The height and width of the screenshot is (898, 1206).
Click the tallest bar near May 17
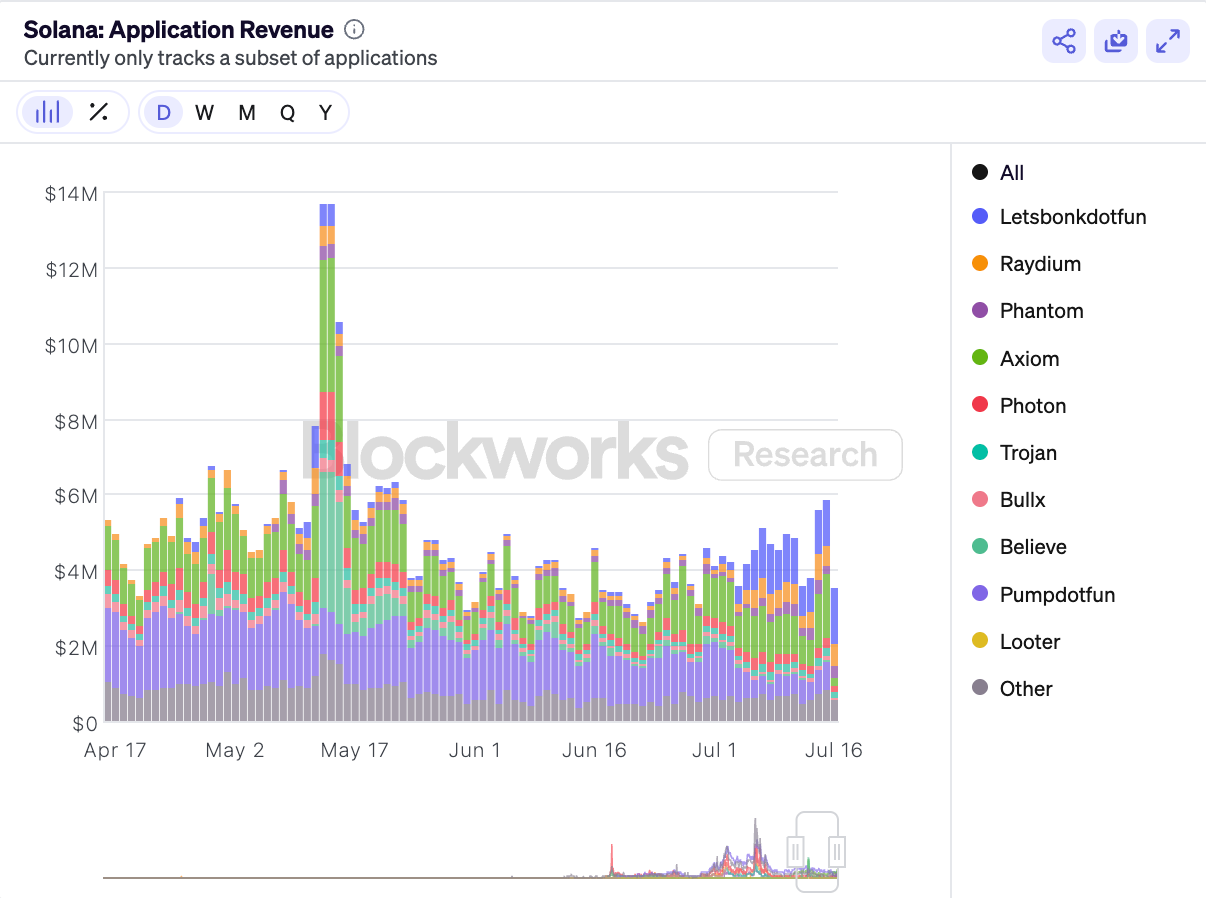point(327,462)
